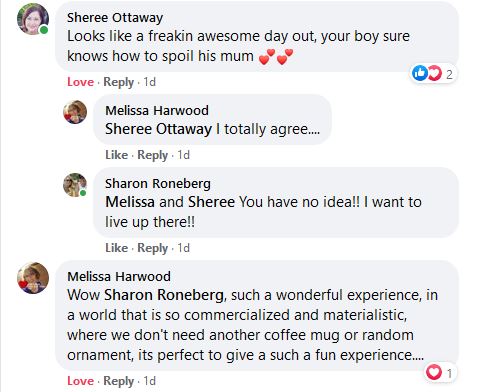Open Melissa Harwood's avatar on bottom comment

tap(33, 278)
